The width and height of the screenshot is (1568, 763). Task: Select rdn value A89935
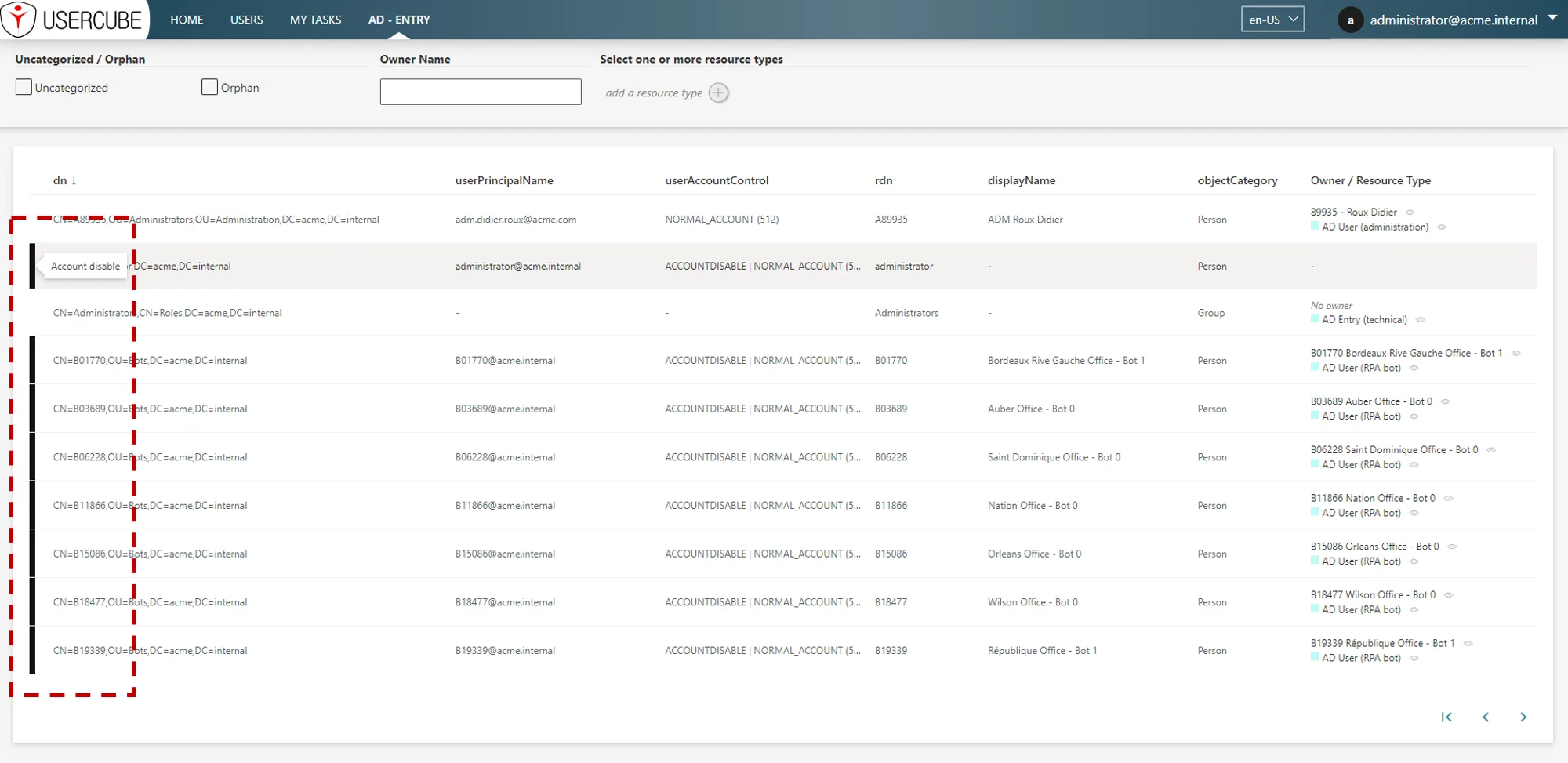[891, 220]
